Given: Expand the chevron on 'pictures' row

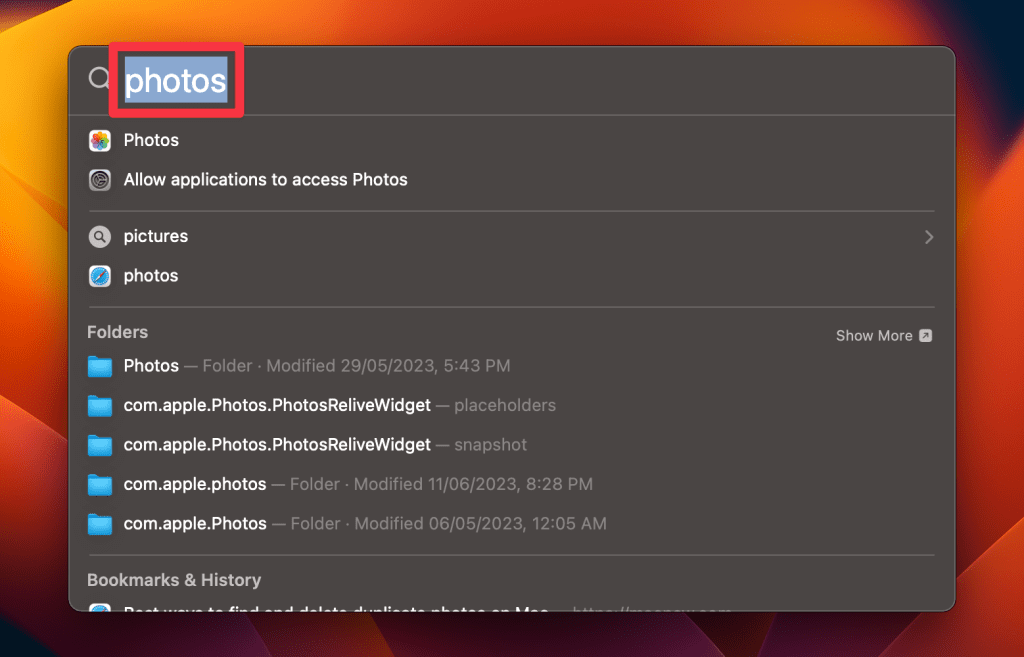Looking at the screenshot, I should (929, 237).
